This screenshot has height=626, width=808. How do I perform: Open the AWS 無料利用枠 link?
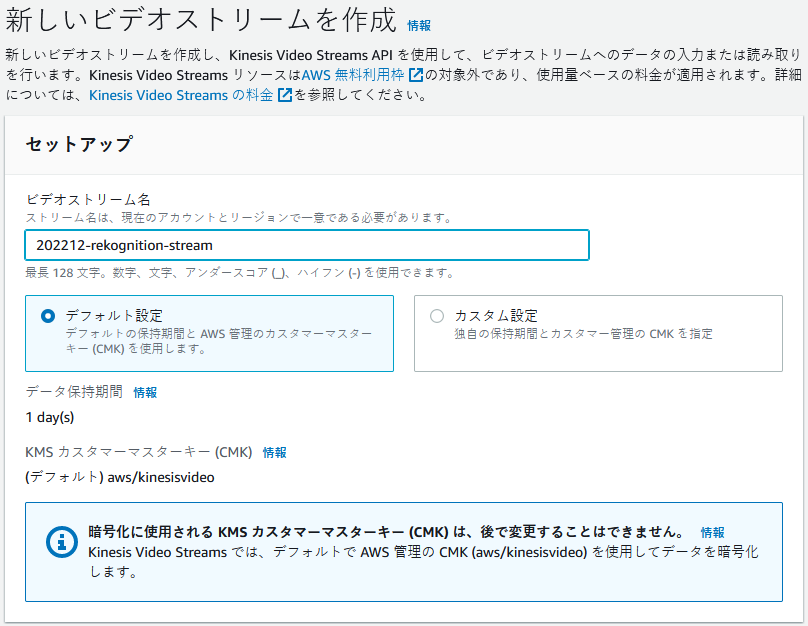[x=353, y=75]
